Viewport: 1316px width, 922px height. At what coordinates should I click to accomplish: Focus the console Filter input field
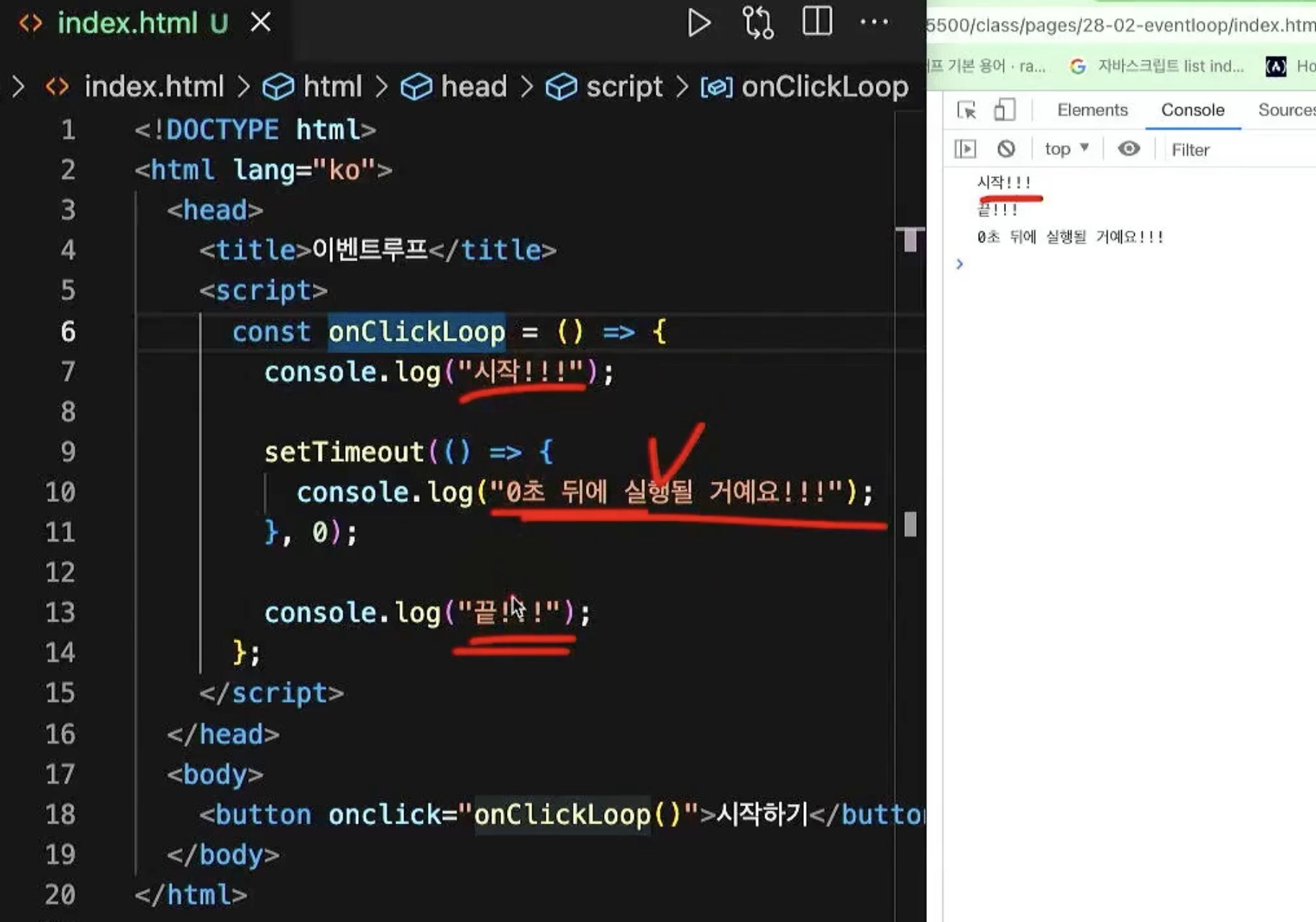(1240, 150)
